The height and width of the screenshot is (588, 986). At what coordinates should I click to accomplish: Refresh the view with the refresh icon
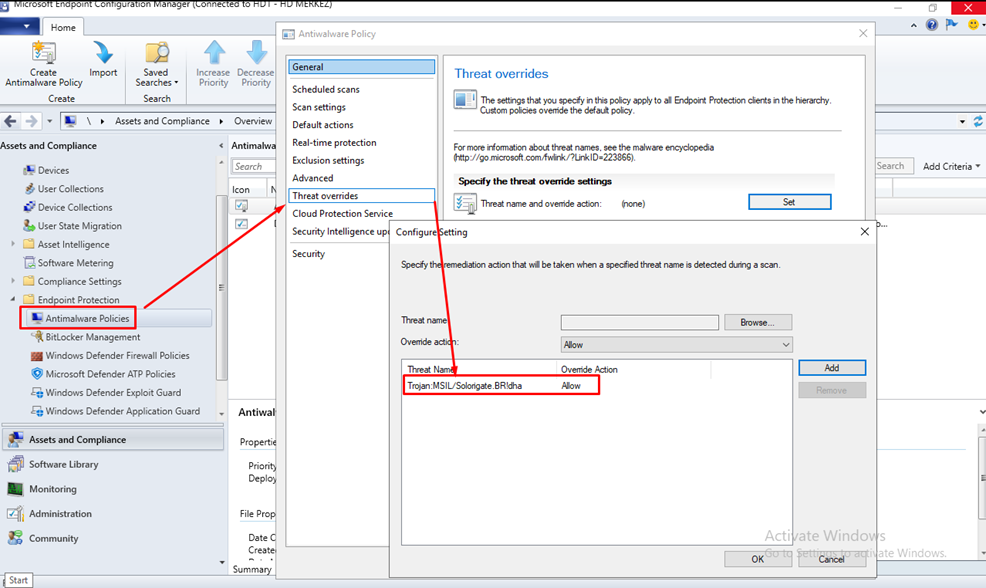[x=978, y=121]
